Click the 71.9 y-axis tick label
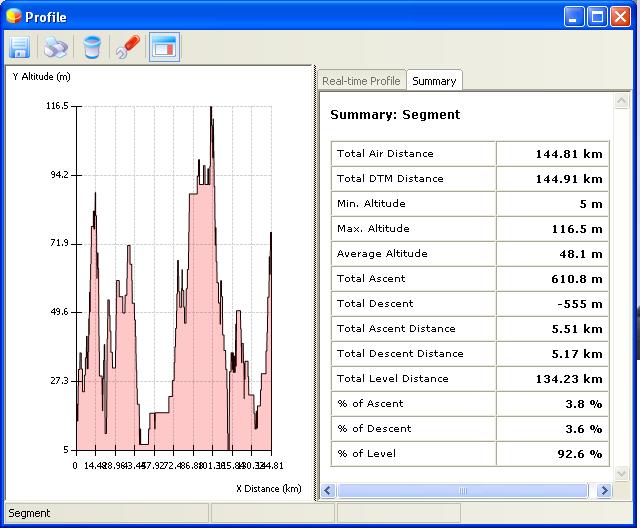 [x=59, y=243]
